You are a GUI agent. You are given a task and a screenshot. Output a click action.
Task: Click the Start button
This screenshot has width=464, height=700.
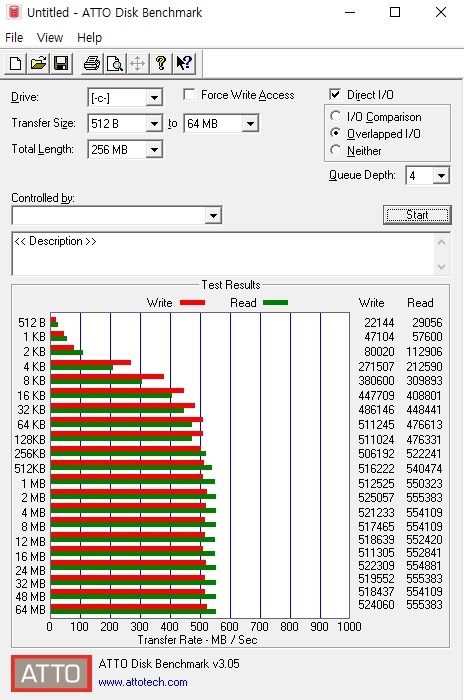pos(417,215)
